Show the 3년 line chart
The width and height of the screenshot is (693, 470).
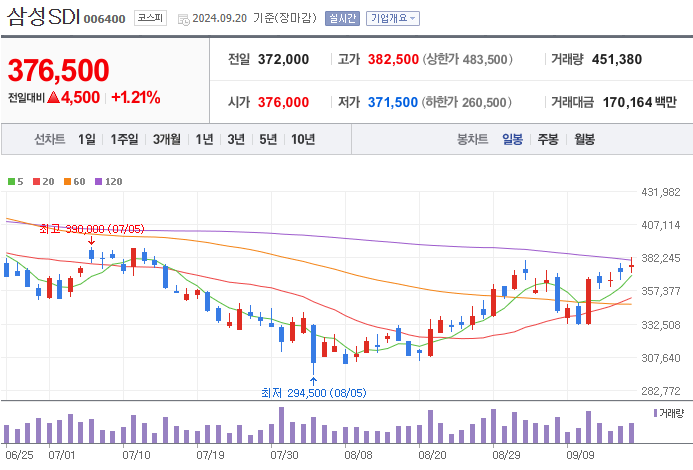tap(236, 140)
